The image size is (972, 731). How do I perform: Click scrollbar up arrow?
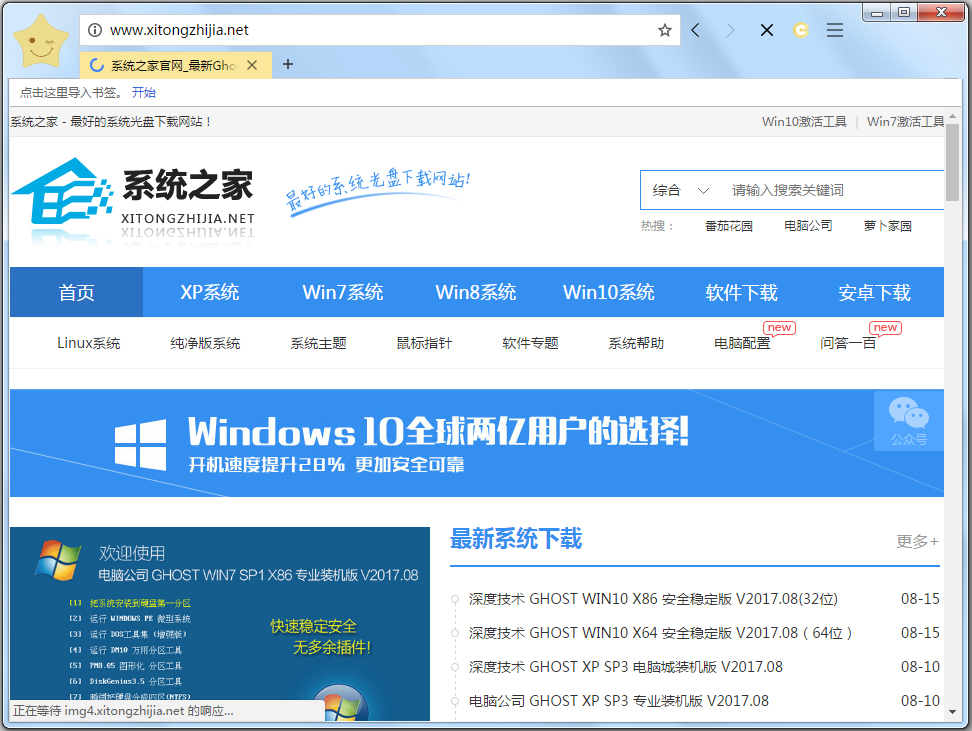coord(952,117)
